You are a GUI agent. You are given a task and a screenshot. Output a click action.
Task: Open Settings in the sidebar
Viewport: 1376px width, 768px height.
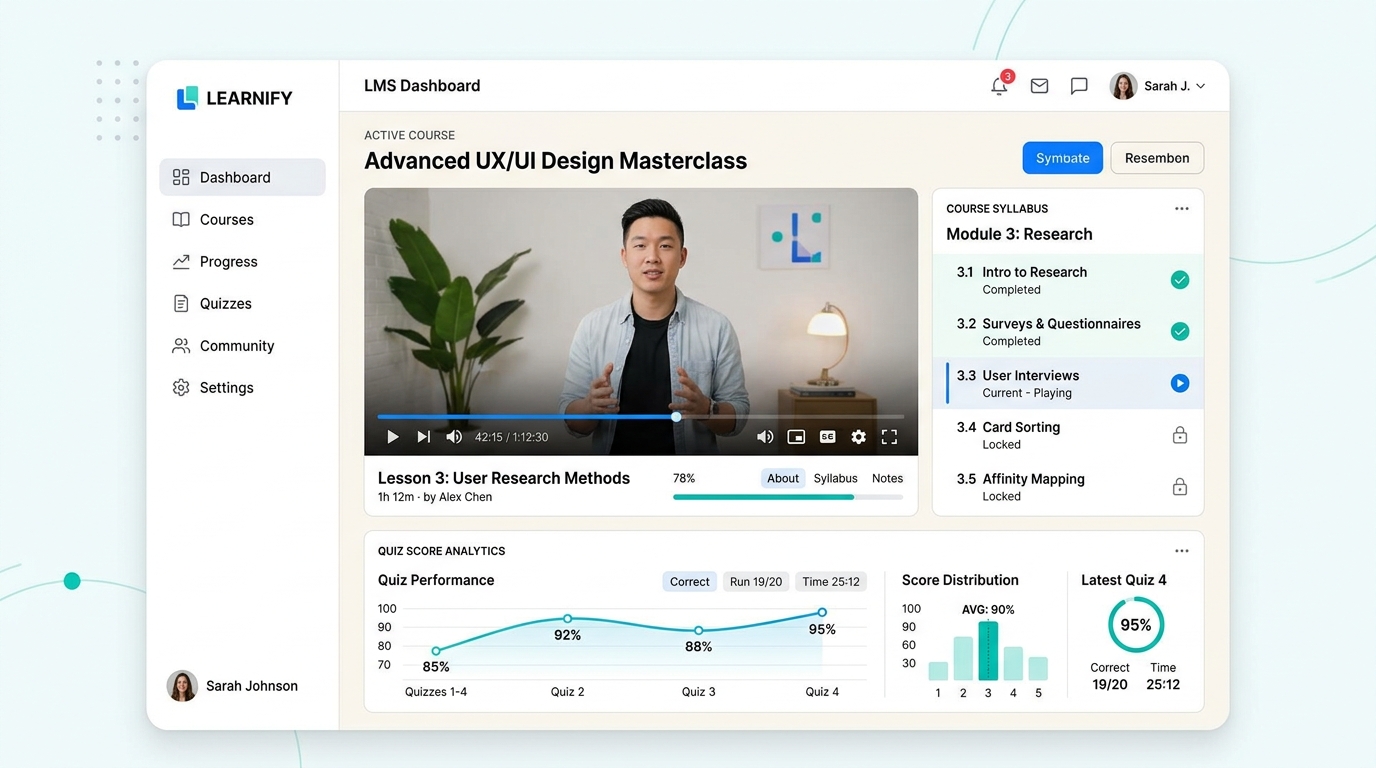[242, 387]
